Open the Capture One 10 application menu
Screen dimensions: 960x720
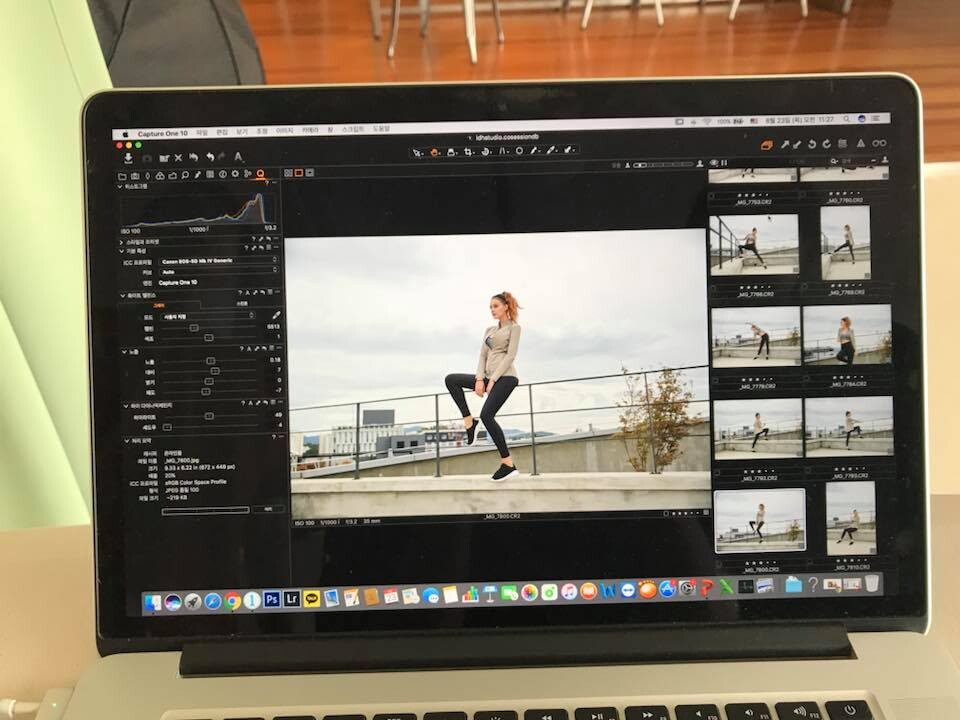[162, 133]
